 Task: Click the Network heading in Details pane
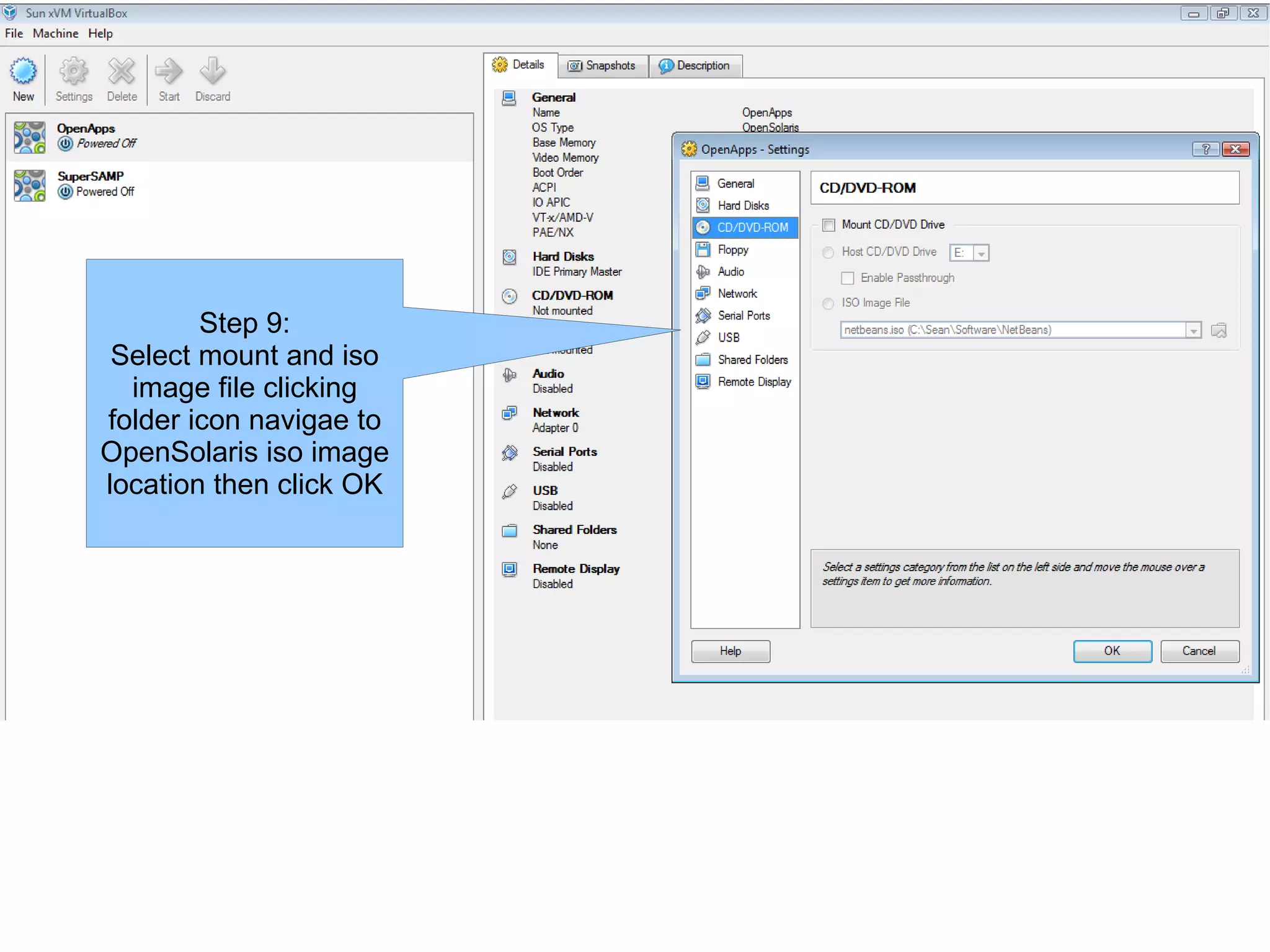[556, 413]
